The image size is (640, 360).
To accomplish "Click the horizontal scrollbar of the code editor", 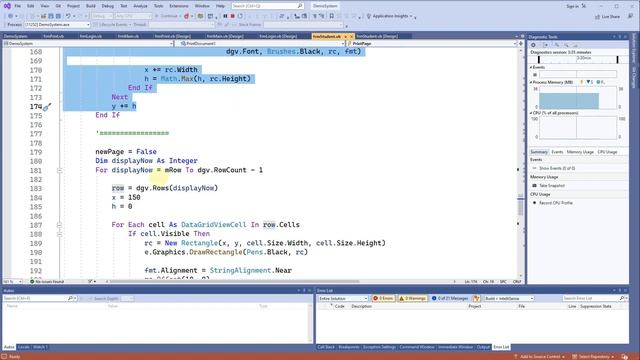I will 235,282.
